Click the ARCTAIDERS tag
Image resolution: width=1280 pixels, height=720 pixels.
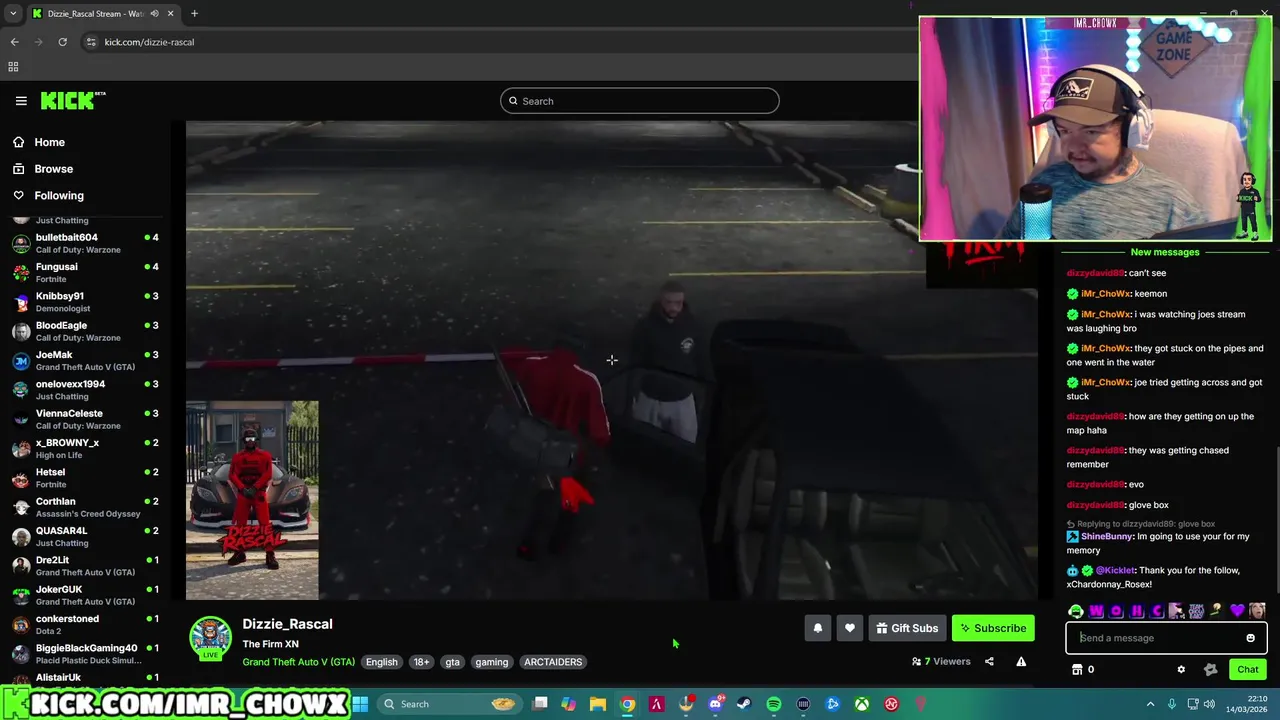[553, 662]
